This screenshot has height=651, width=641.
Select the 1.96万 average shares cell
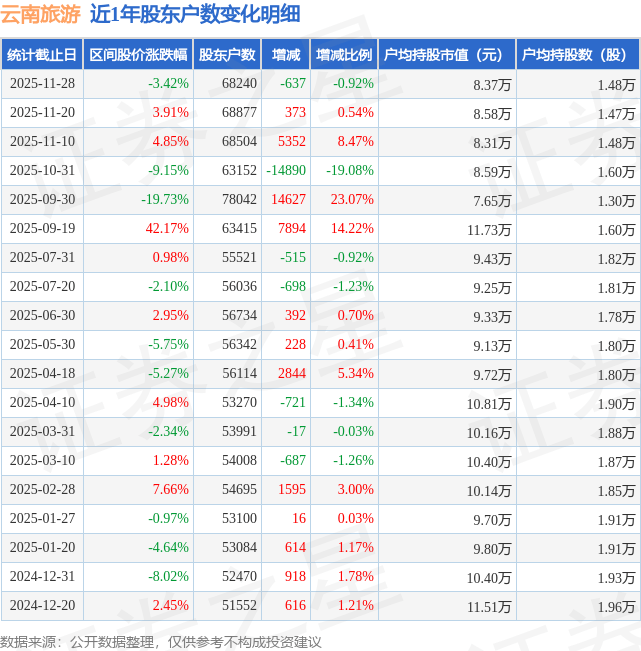(616, 606)
